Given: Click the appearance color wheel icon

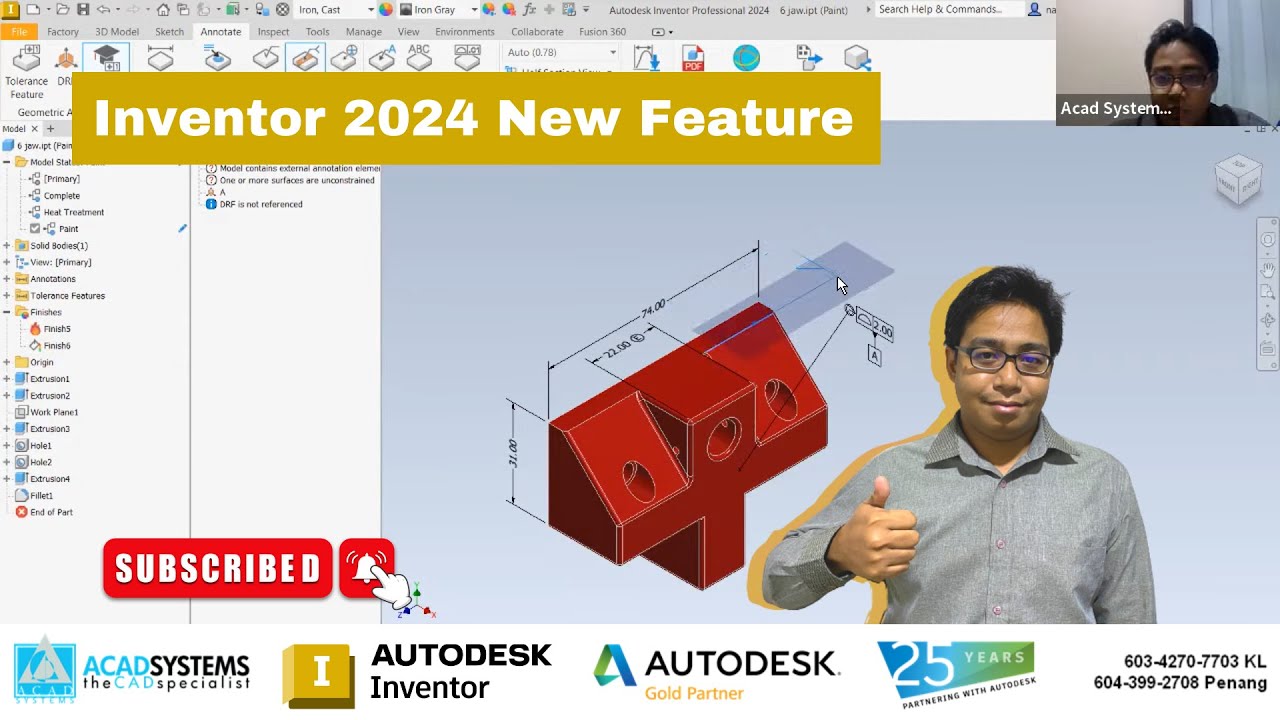Looking at the screenshot, I should [386, 9].
